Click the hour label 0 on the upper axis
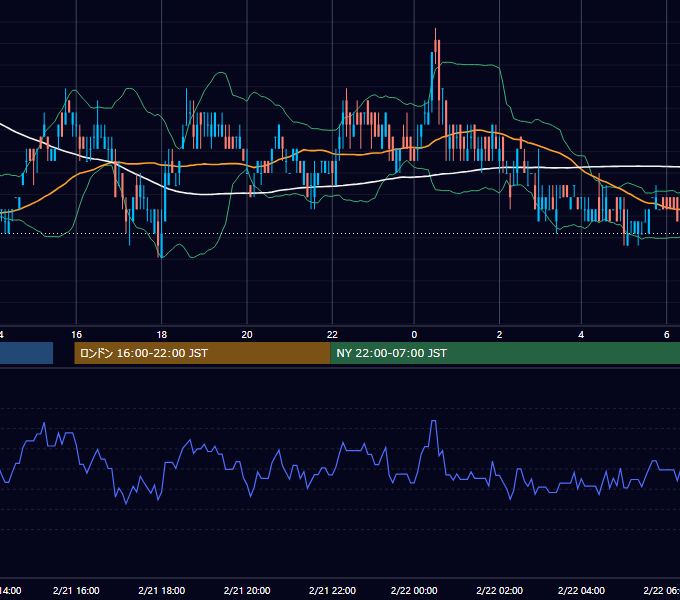 click(414, 335)
